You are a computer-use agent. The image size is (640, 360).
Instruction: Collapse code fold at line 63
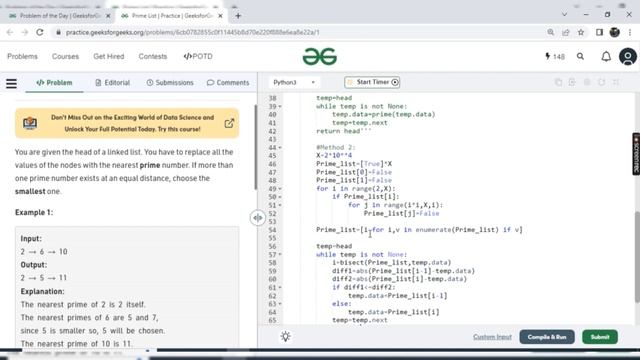pos(280,304)
